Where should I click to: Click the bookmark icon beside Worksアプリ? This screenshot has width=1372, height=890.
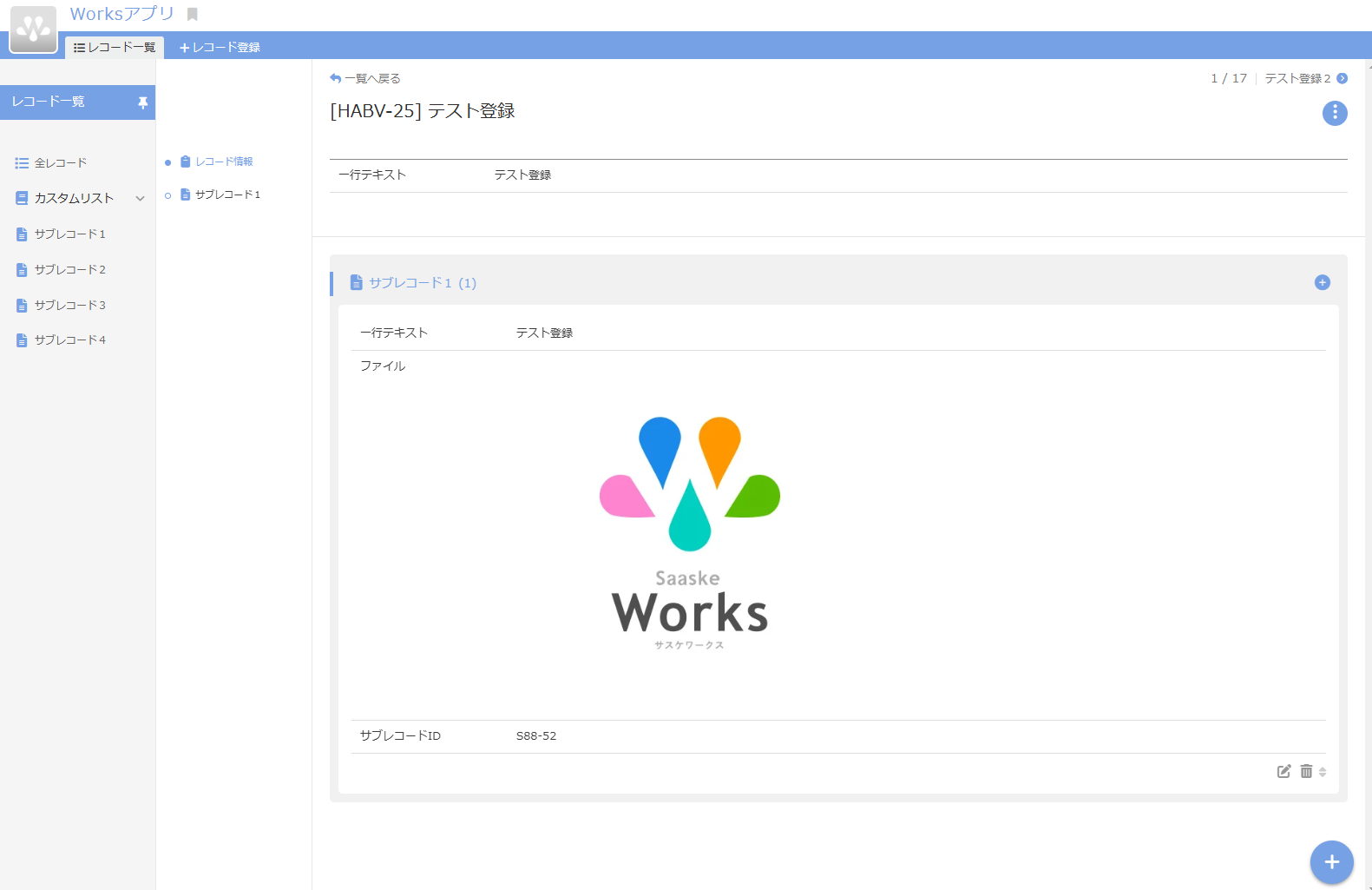[193, 15]
